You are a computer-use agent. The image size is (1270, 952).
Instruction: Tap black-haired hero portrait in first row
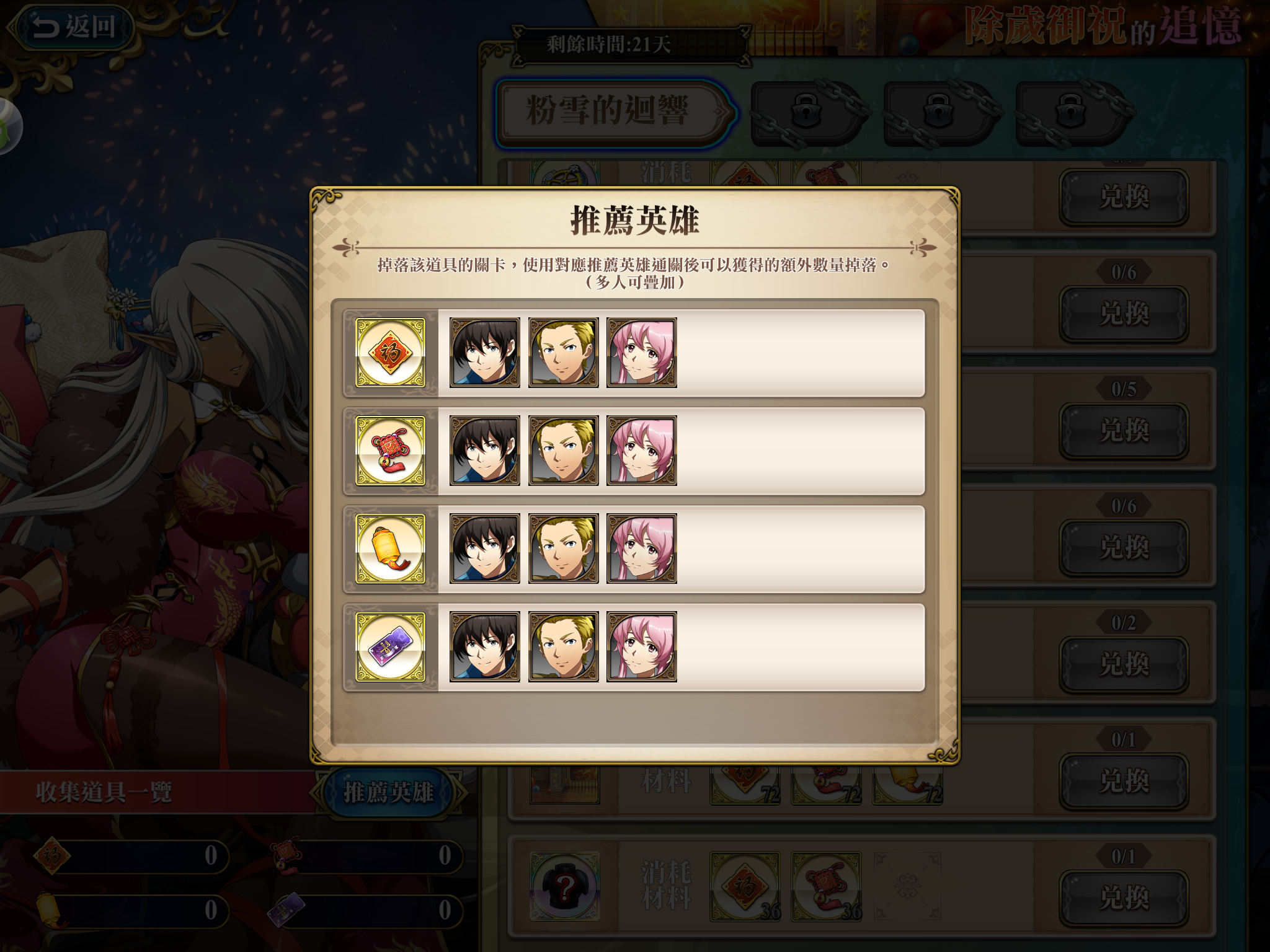(x=485, y=353)
